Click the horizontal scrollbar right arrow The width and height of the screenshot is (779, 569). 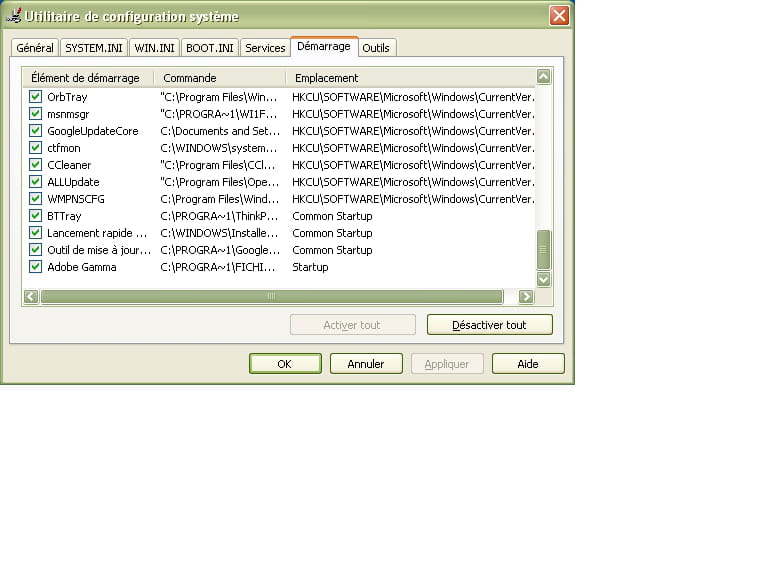(526, 297)
